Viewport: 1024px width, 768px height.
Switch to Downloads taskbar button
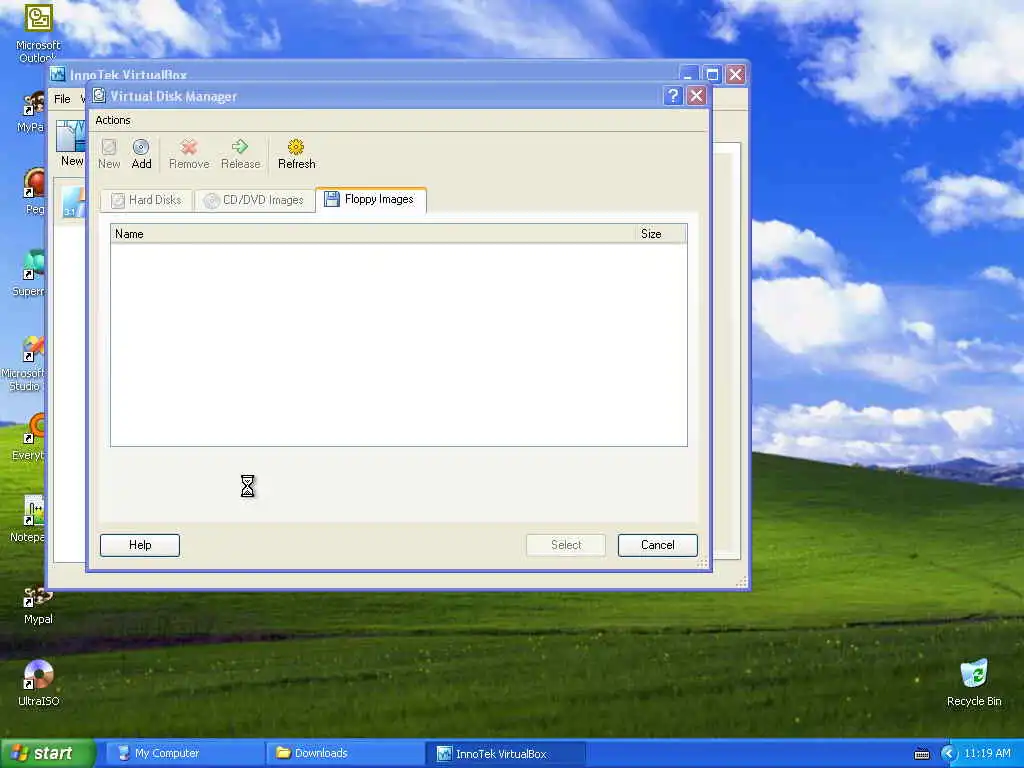click(344, 754)
